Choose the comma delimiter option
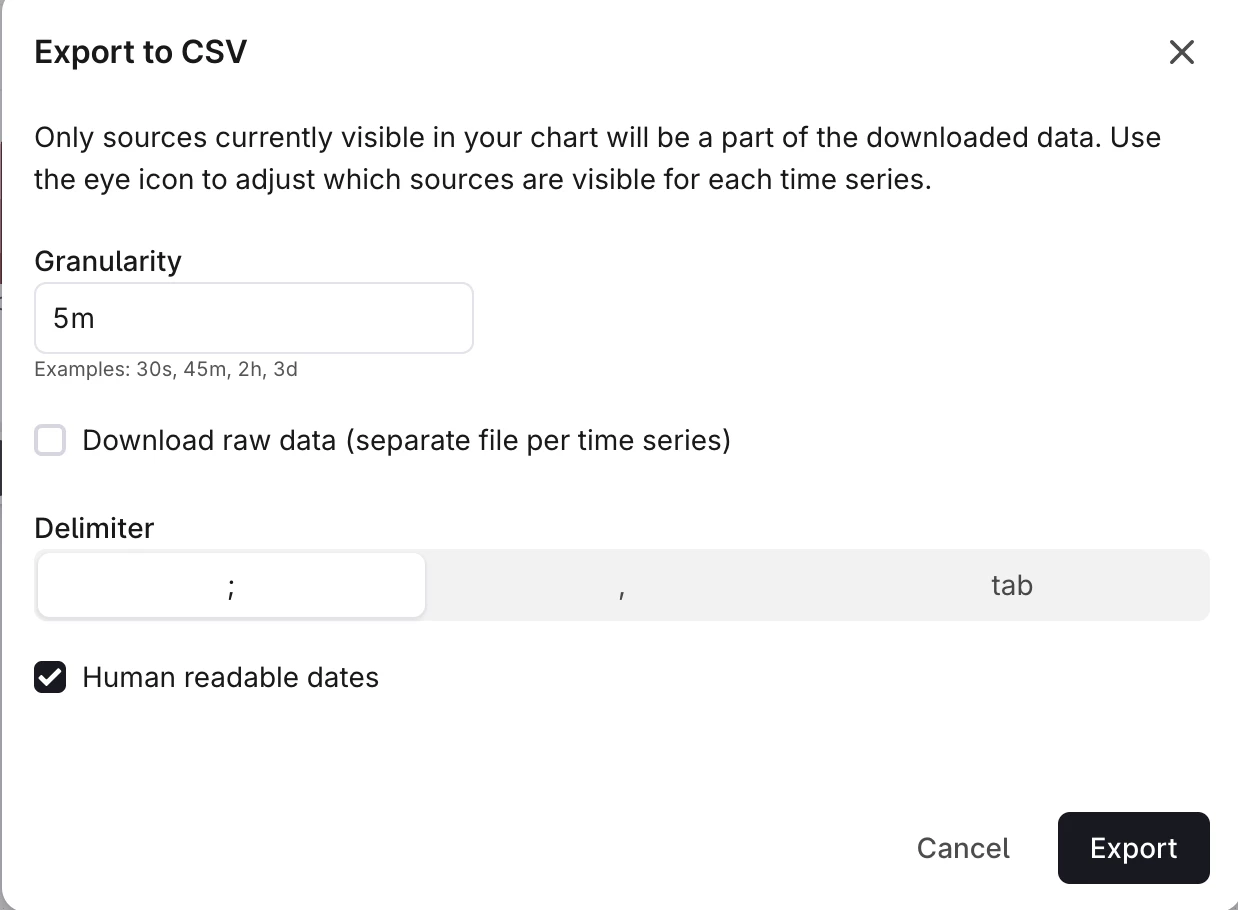 point(622,585)
